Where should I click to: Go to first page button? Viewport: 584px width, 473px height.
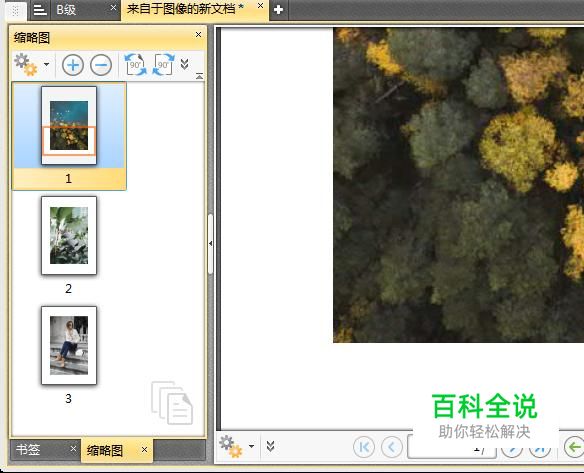[364, 447]
